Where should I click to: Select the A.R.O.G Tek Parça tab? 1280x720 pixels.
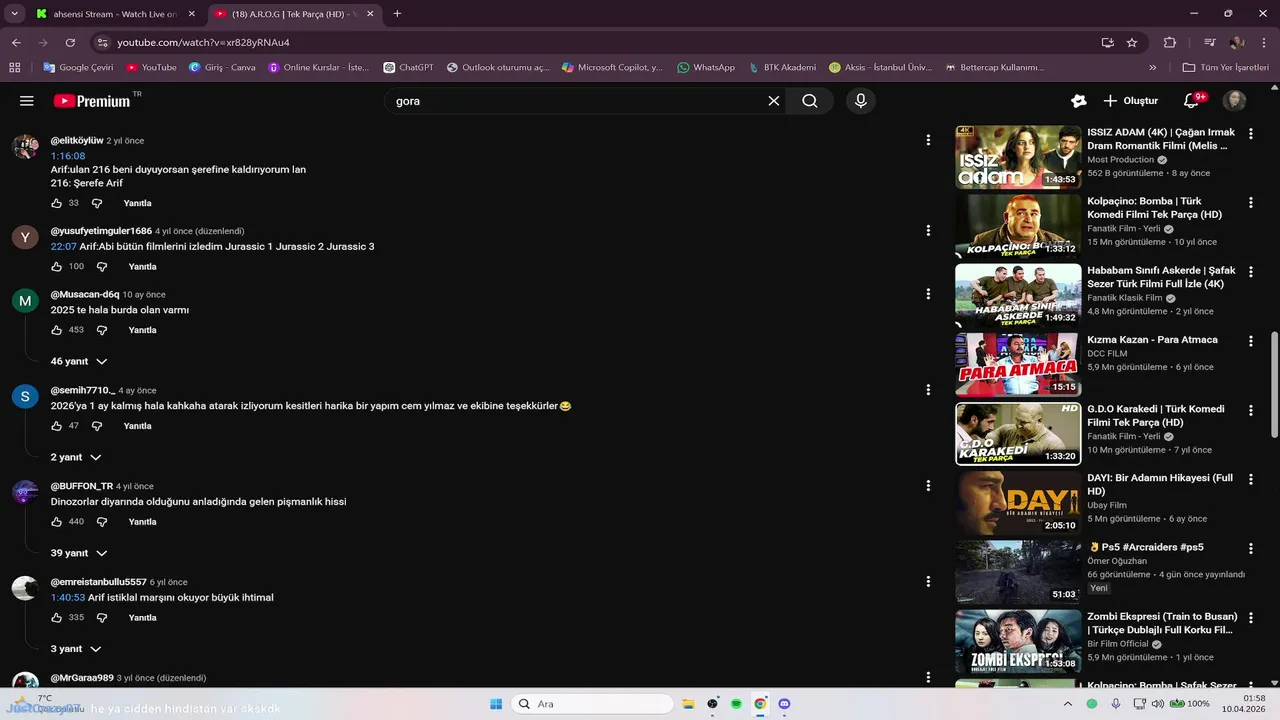294,14
